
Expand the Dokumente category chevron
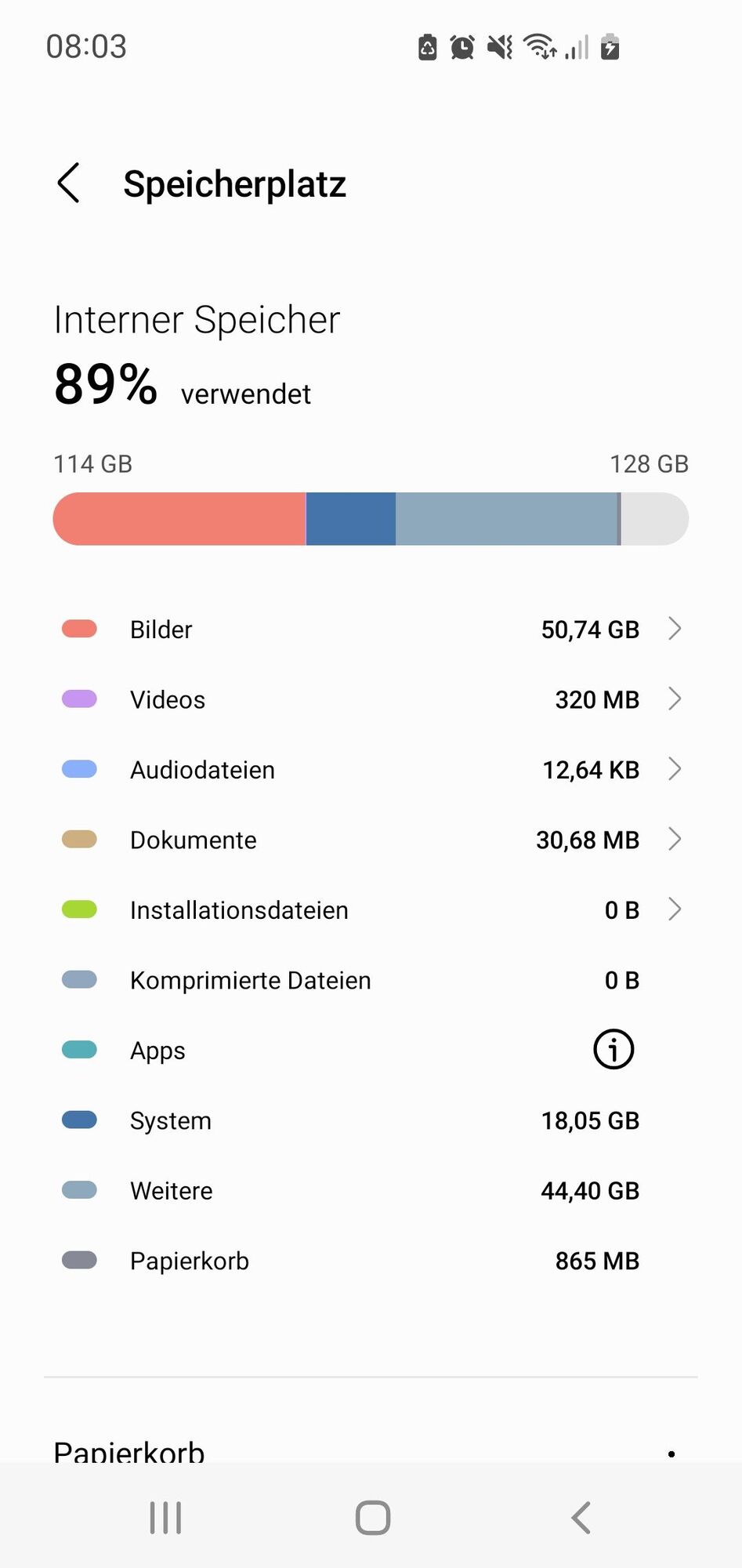[x=675, y=839]
